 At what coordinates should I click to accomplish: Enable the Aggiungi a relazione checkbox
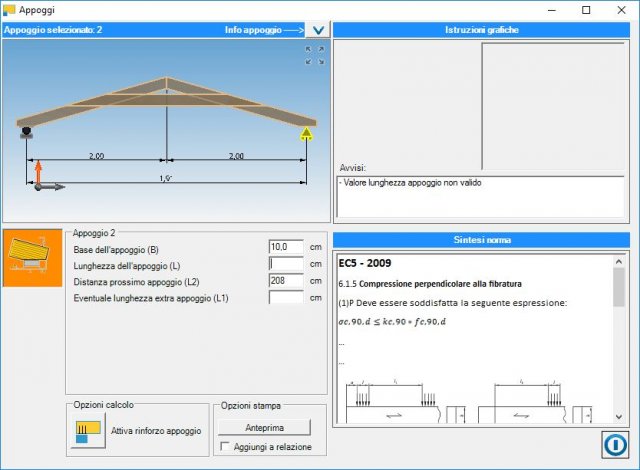226,447
